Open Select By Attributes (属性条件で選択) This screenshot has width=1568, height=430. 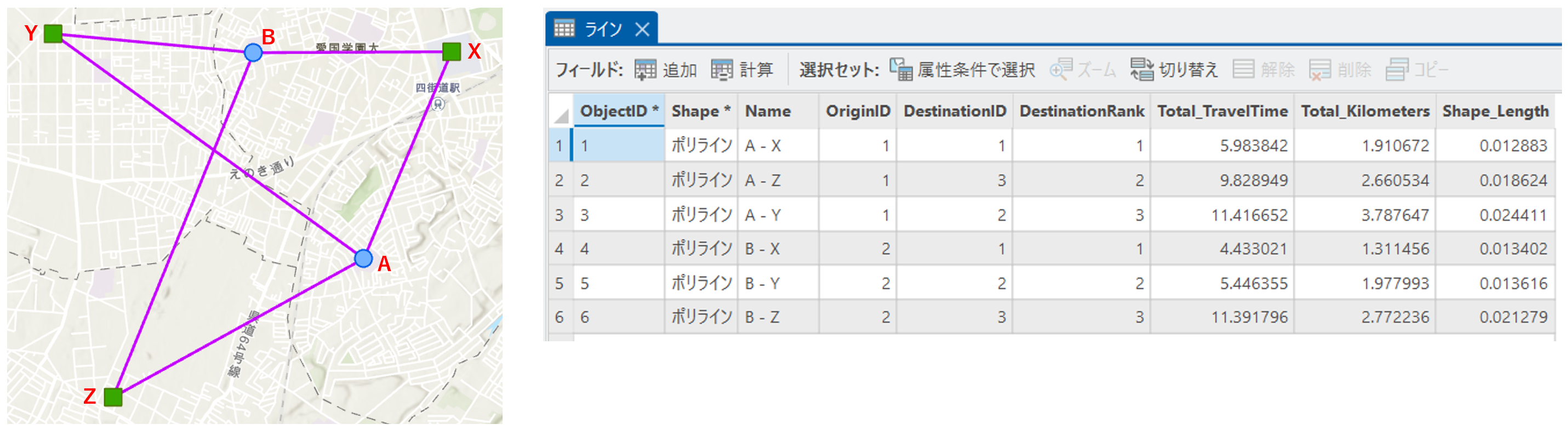point(901,70)
